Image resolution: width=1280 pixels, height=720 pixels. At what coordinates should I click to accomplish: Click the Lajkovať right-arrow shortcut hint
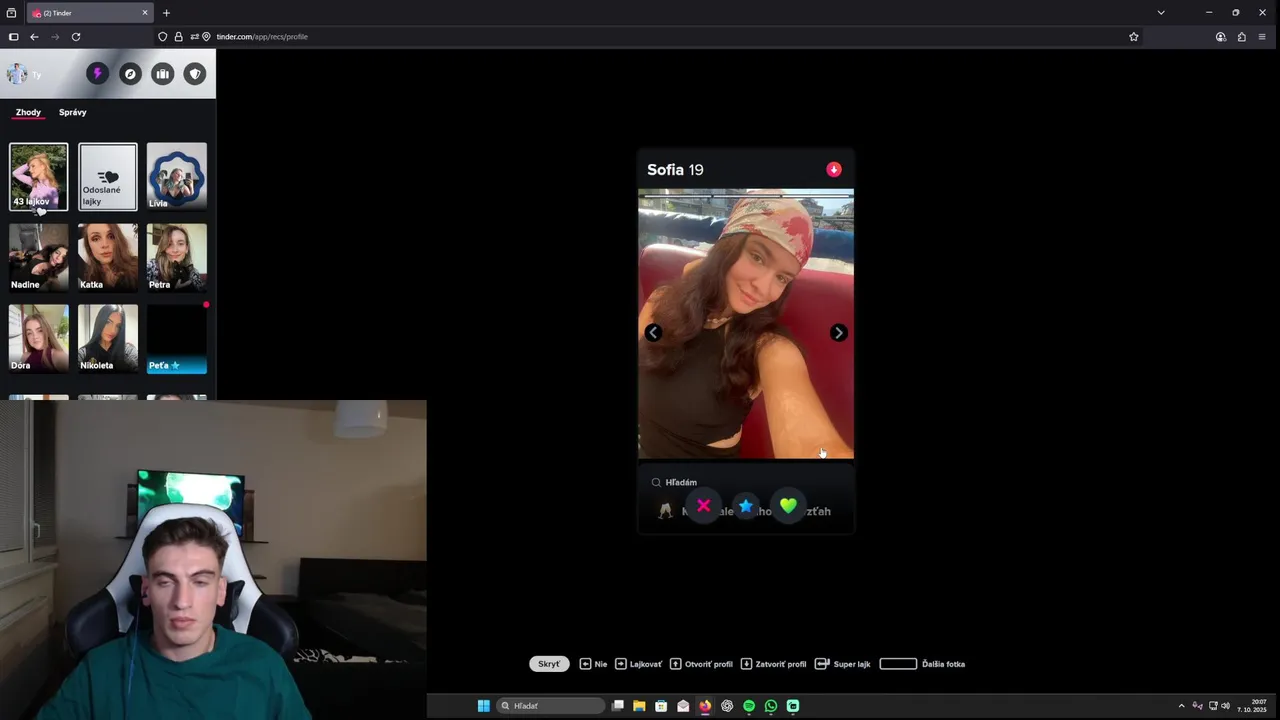pos(638,664)
